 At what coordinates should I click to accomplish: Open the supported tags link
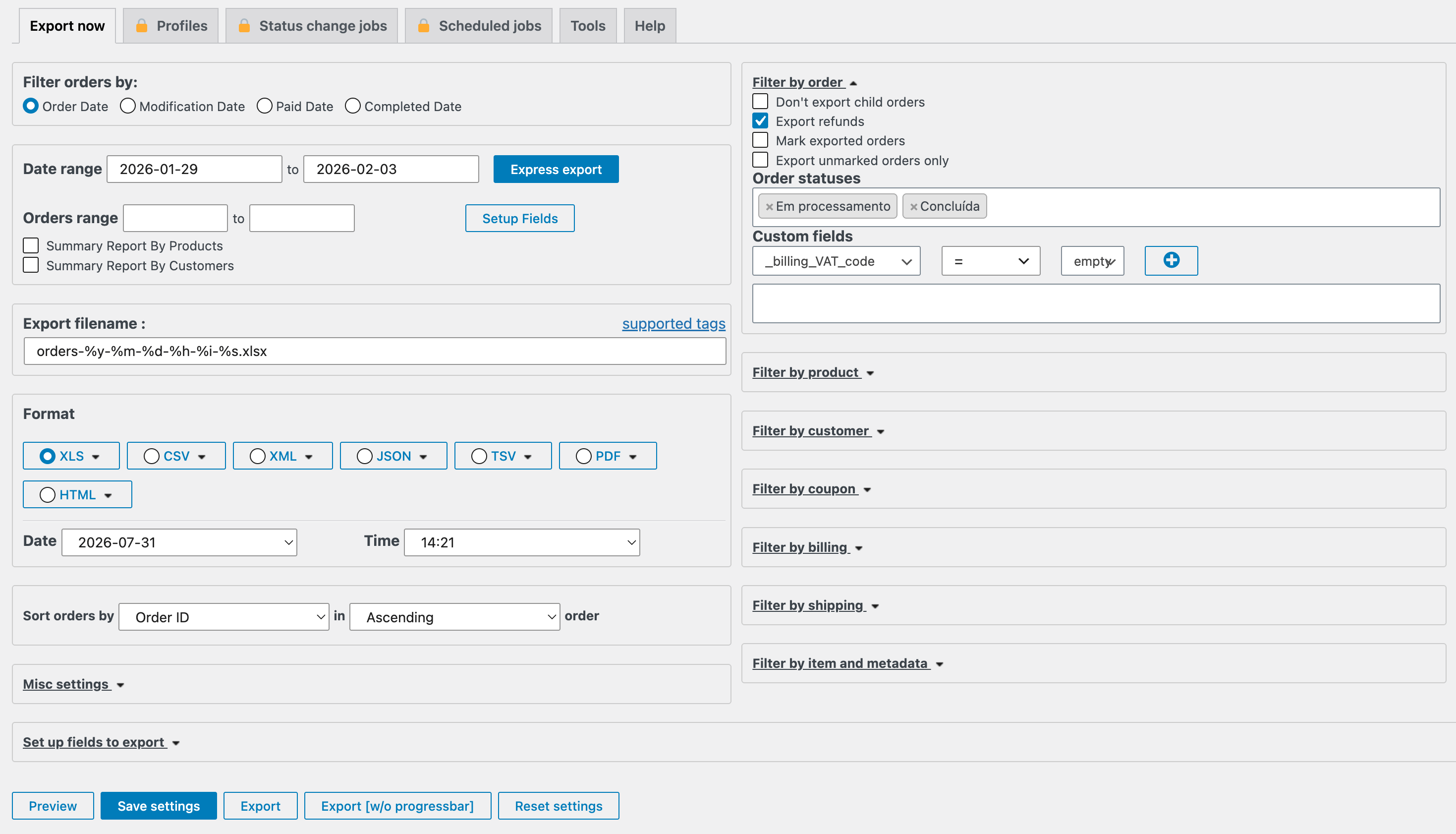[x=673, y=324]
